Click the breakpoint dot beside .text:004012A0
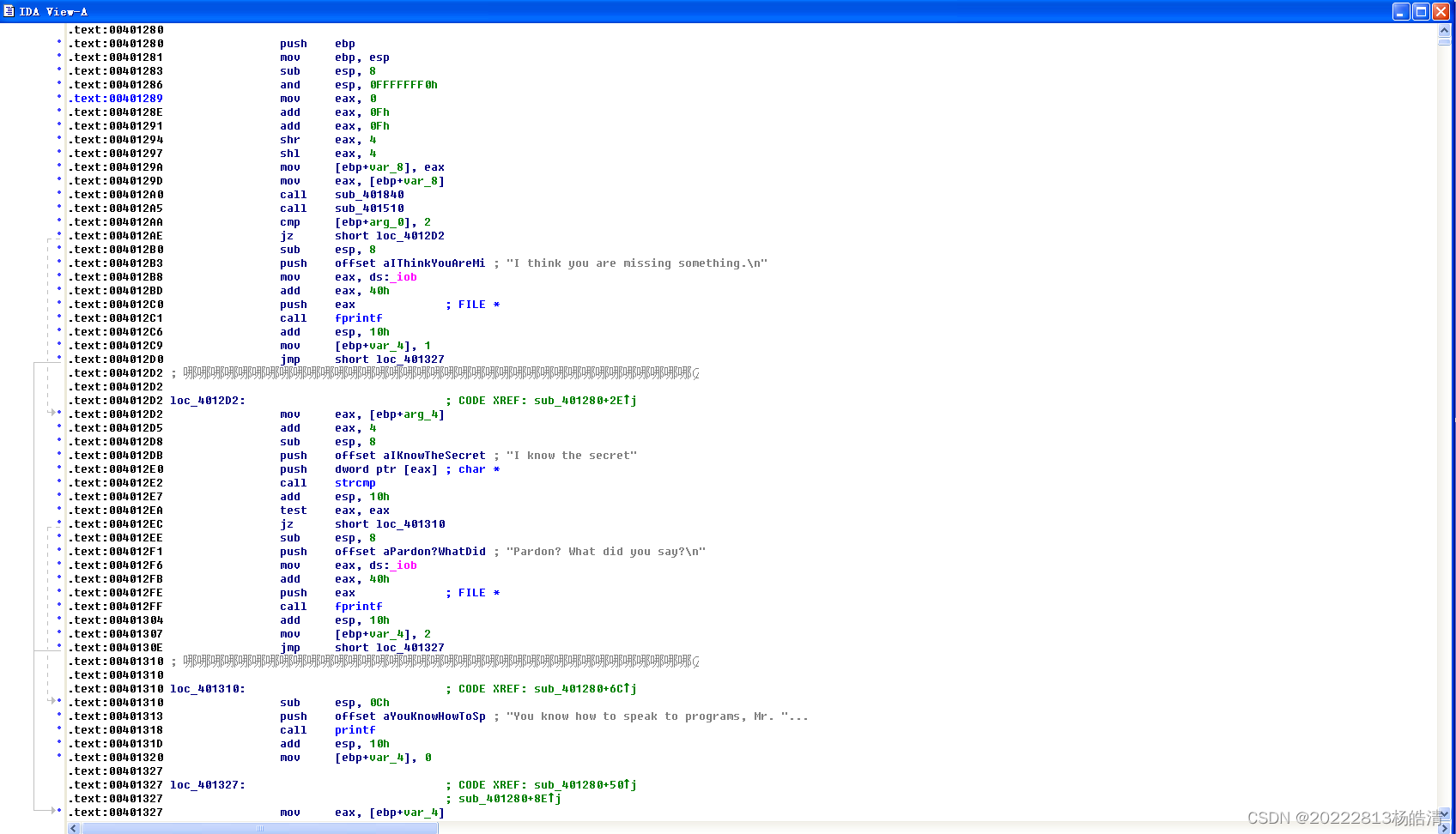The width and height of the screenshot is (1456, 834). point(59,193)
